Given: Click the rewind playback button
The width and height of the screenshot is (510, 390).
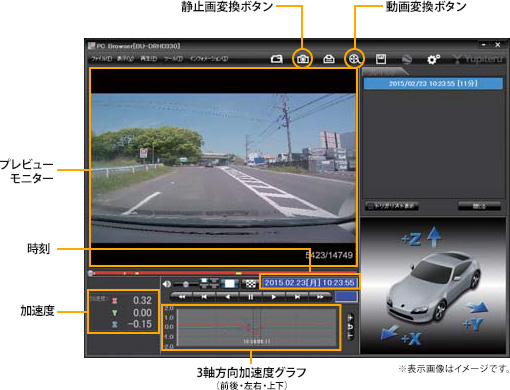Looking at the screenshot, I should [182, 297].
